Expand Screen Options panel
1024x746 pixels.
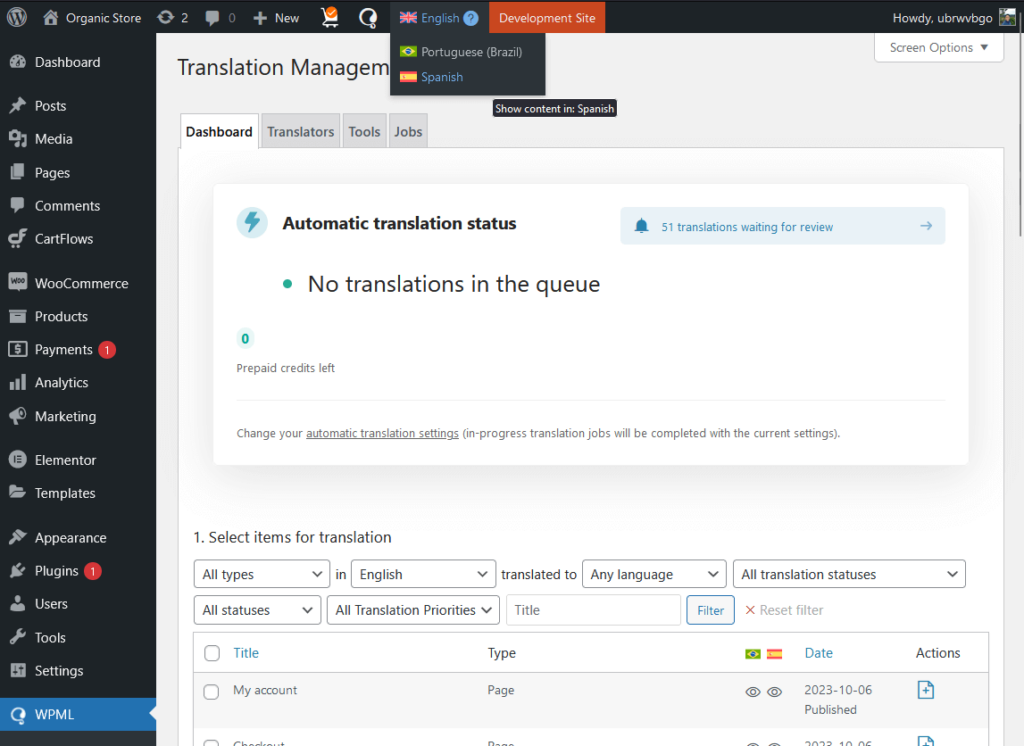pos(938,48)
